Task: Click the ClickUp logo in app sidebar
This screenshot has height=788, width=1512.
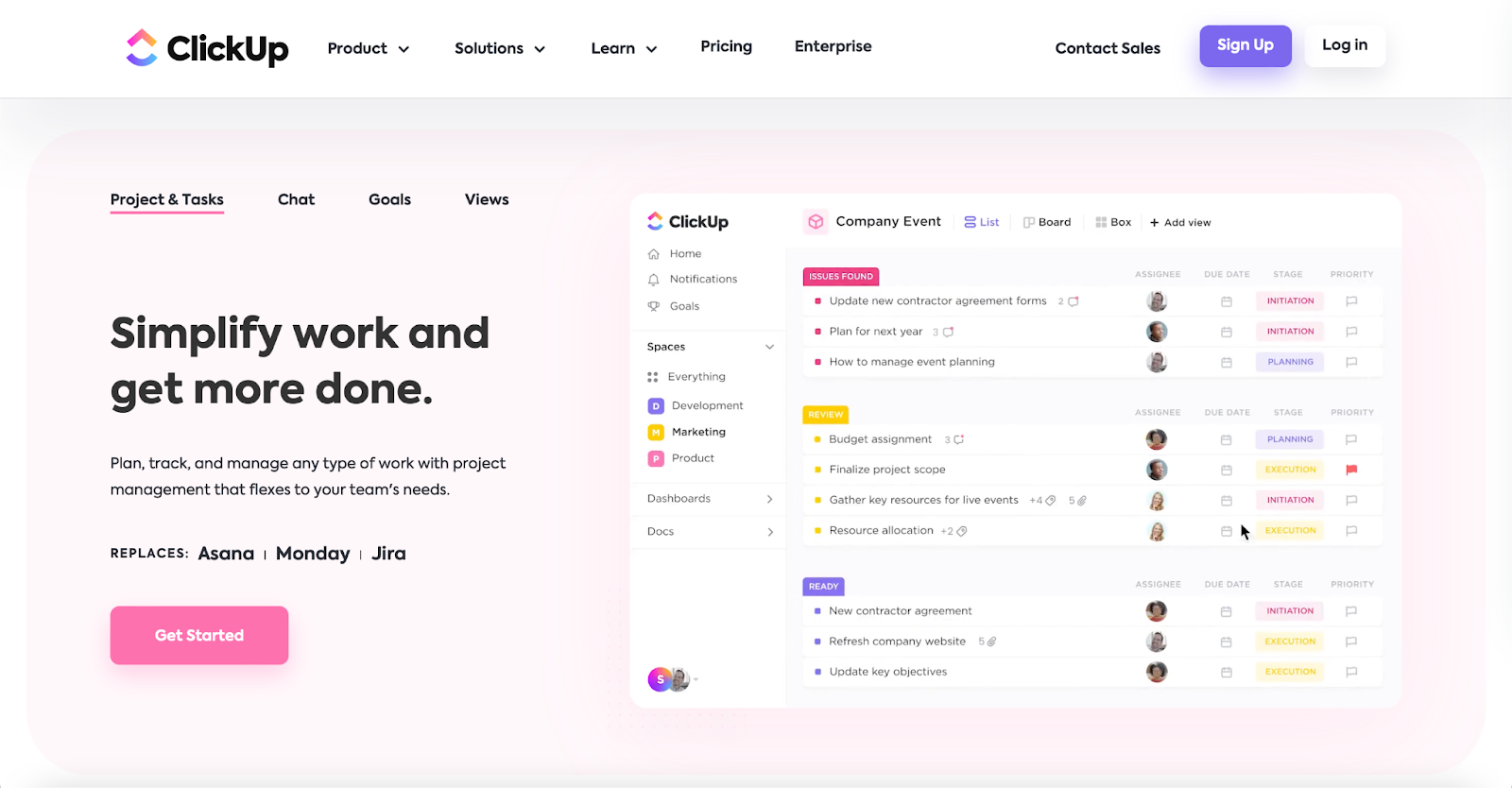Action: pos(688,222)
